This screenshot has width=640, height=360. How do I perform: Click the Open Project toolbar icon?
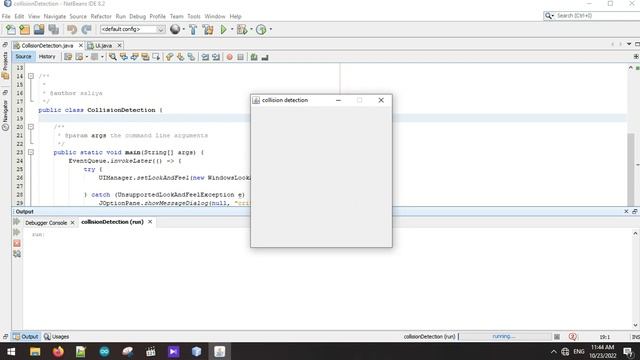coord(39,29)
